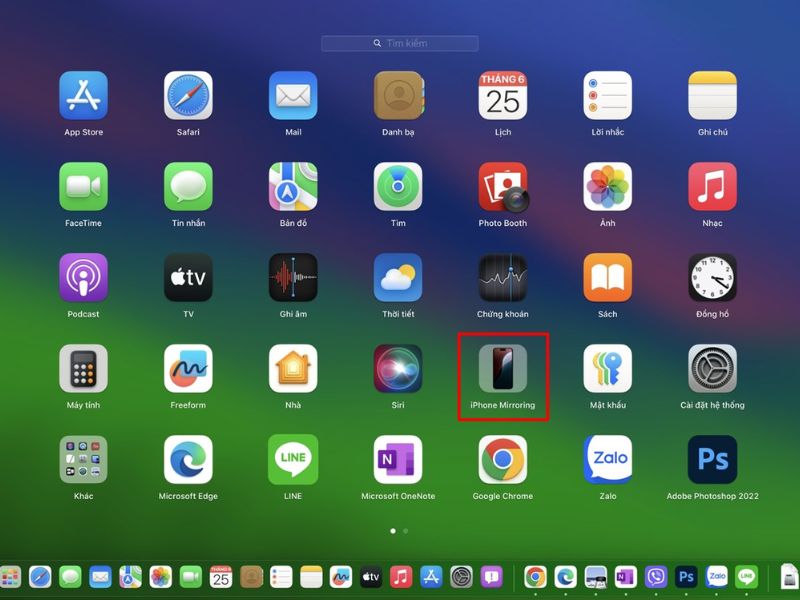Open the TV app in Launchpad

pos(188,277)
